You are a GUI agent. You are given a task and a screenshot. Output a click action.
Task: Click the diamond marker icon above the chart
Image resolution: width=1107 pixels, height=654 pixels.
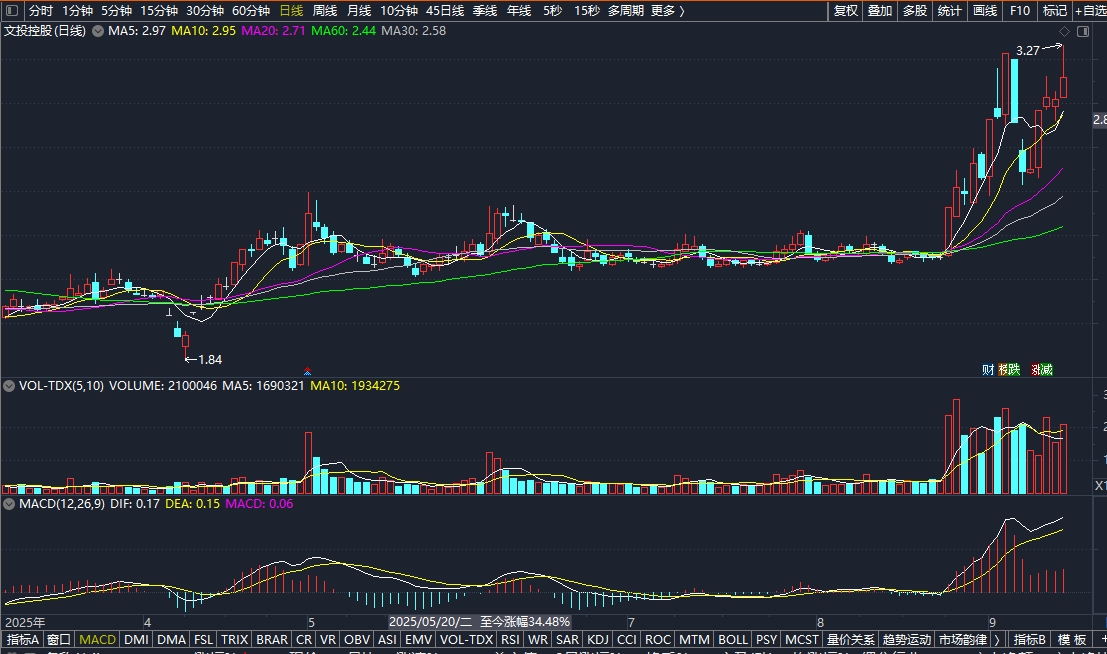coord(1065,31)
